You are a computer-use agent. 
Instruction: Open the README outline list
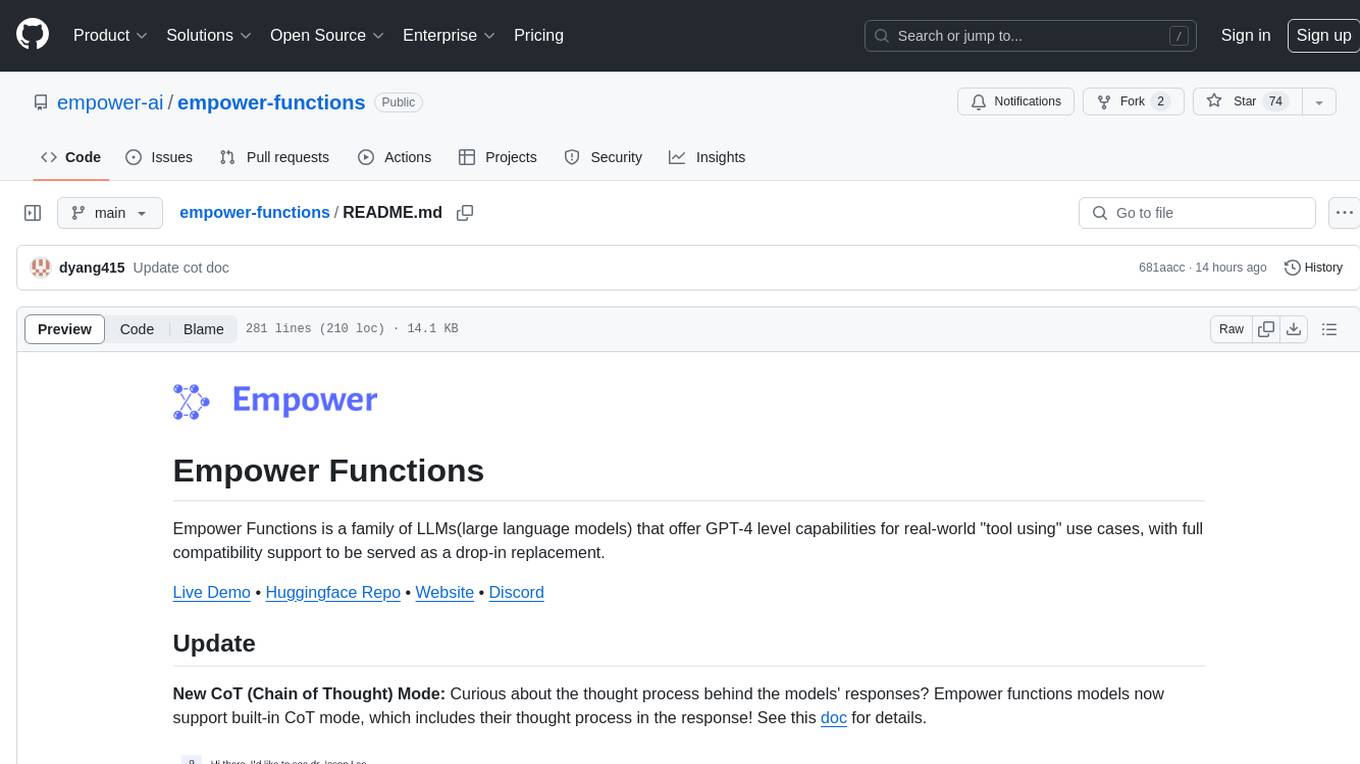click(1329, 329)
